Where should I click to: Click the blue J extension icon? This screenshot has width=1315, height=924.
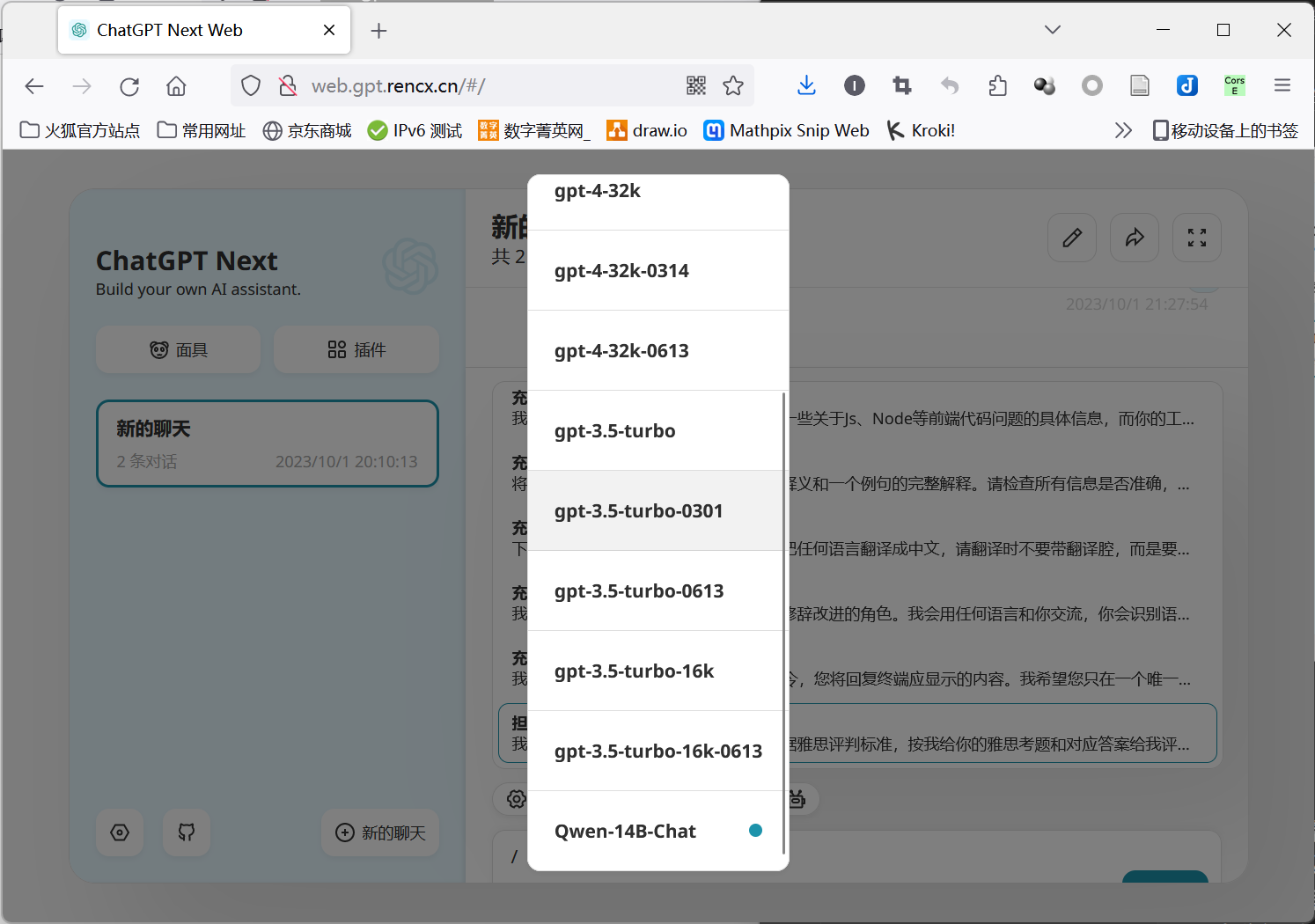click(1187, 85)
